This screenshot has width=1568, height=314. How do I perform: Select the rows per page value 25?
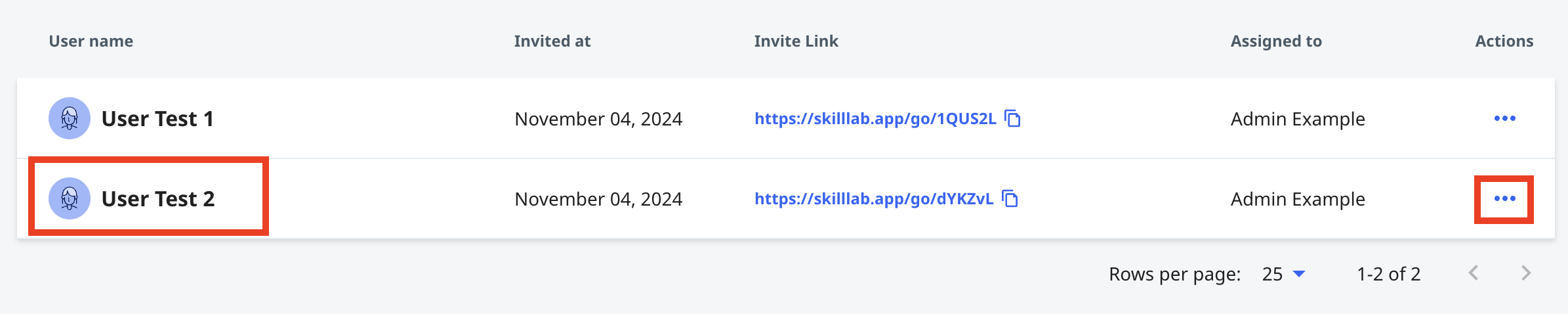pyautogui.click(x=1272, y=274)
